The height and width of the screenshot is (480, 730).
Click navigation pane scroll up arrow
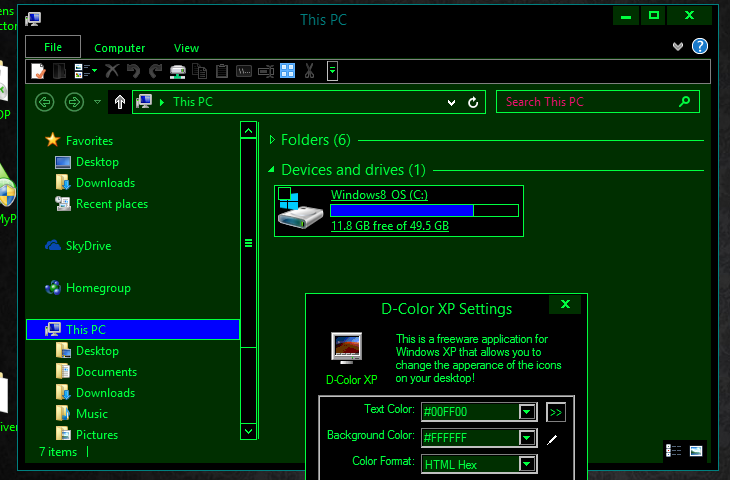[x=249, y=131]
